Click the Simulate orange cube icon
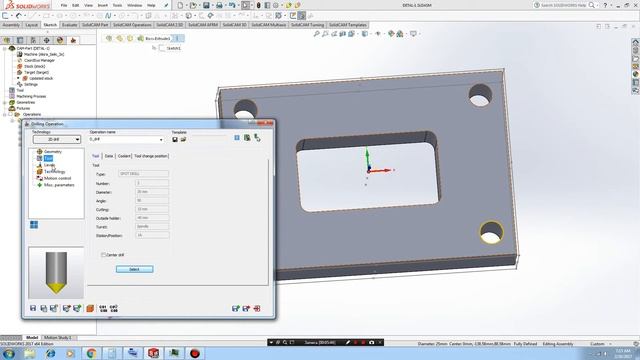Image resolution: width=640 pixels, height=360 pixels. click(x=90, y=308)
